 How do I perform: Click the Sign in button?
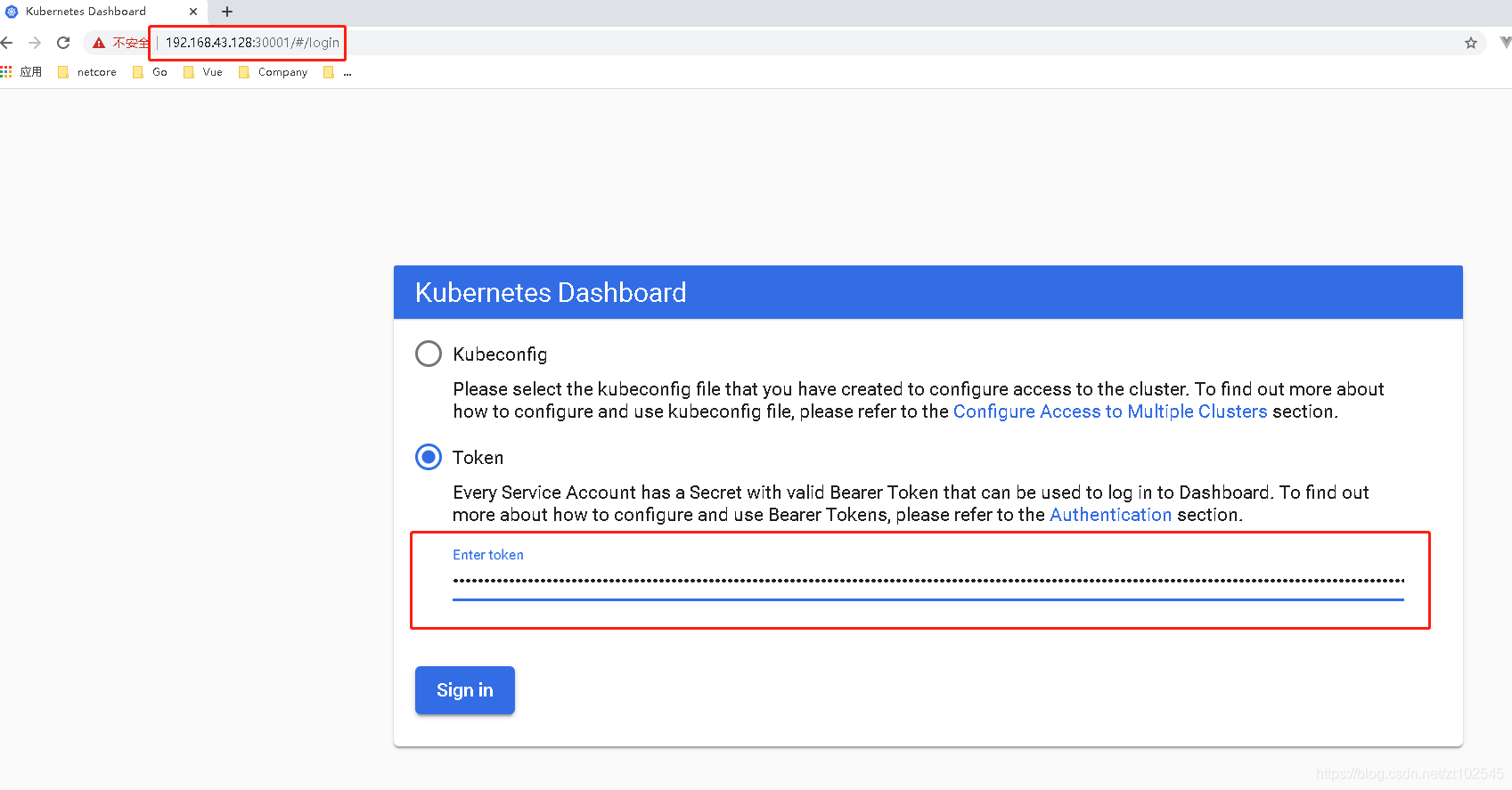[x=465, y=690]
